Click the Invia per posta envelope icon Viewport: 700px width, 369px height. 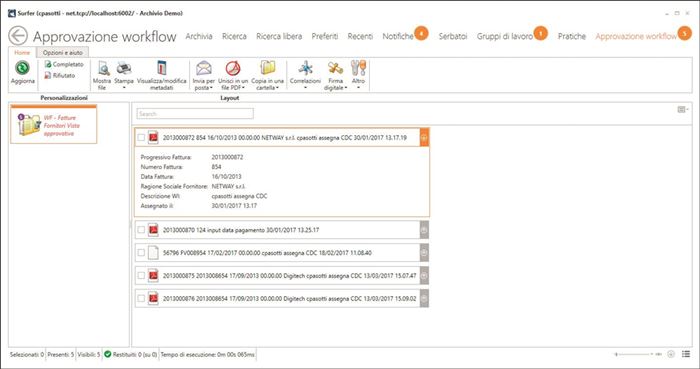(204, 68)
